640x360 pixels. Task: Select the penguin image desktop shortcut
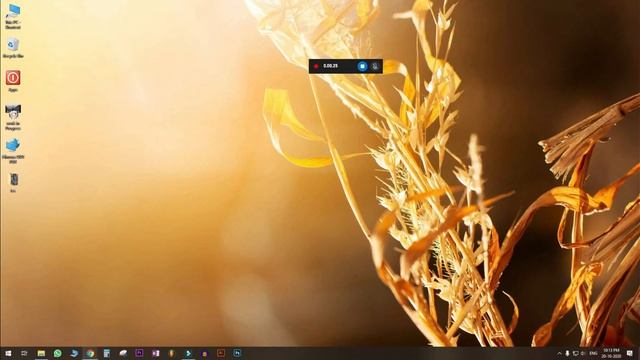[x=13, y=117]
